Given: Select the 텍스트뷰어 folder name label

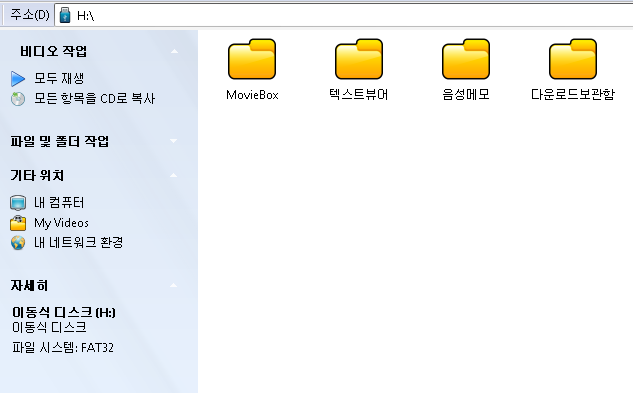Looking at the screenshot, I should (x=359, y=95).
